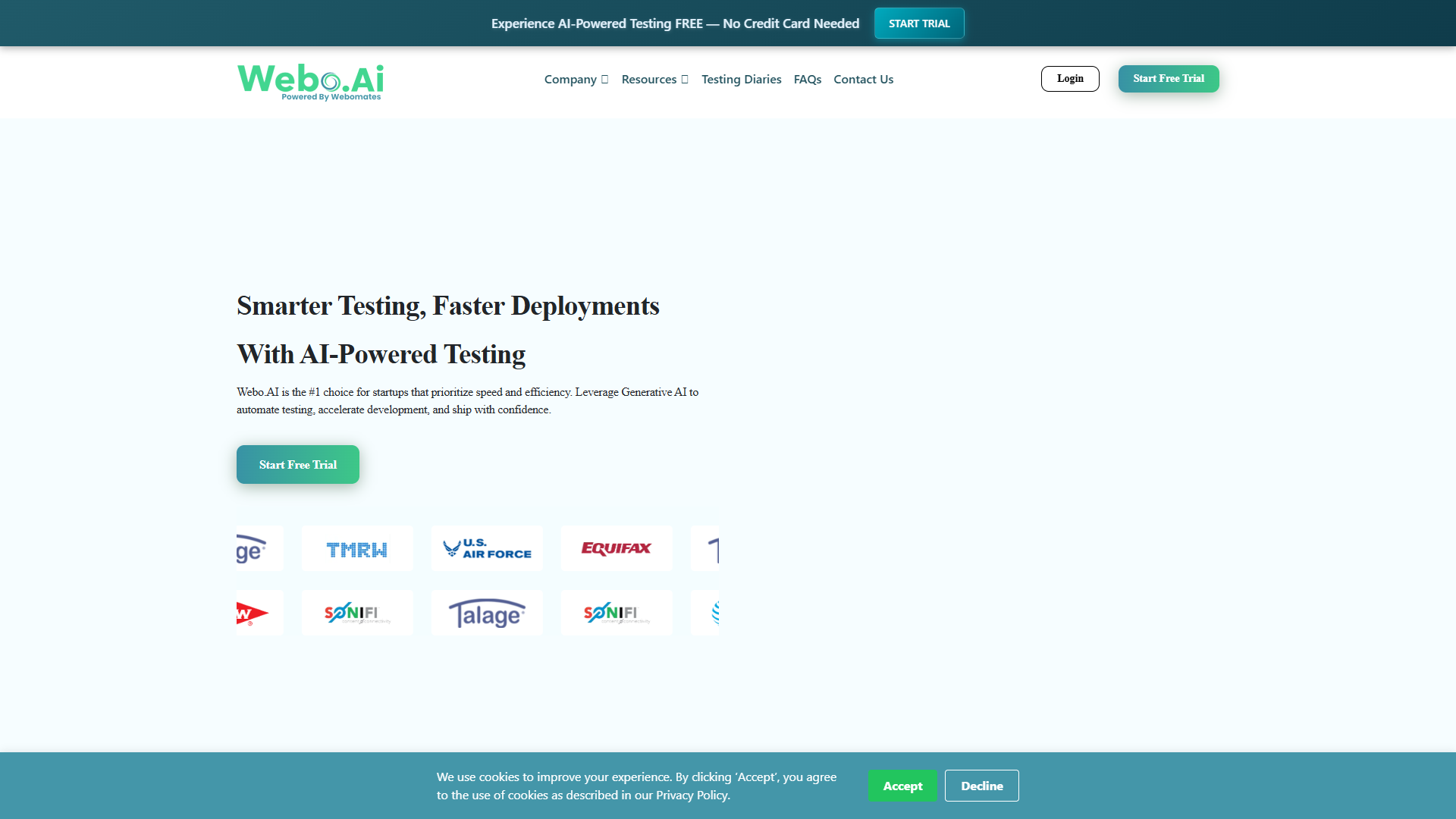Accept the cookie policy
Image resolution: width=1456 pixels, height=819 pixels.
[902, 786]
